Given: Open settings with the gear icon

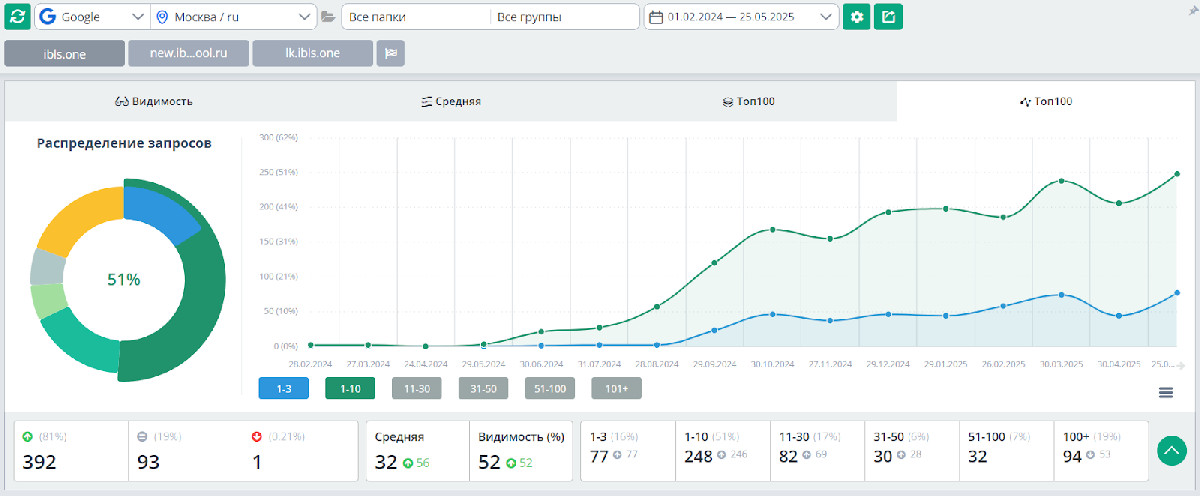Looking at the screenshot, I should pos(856,17).
